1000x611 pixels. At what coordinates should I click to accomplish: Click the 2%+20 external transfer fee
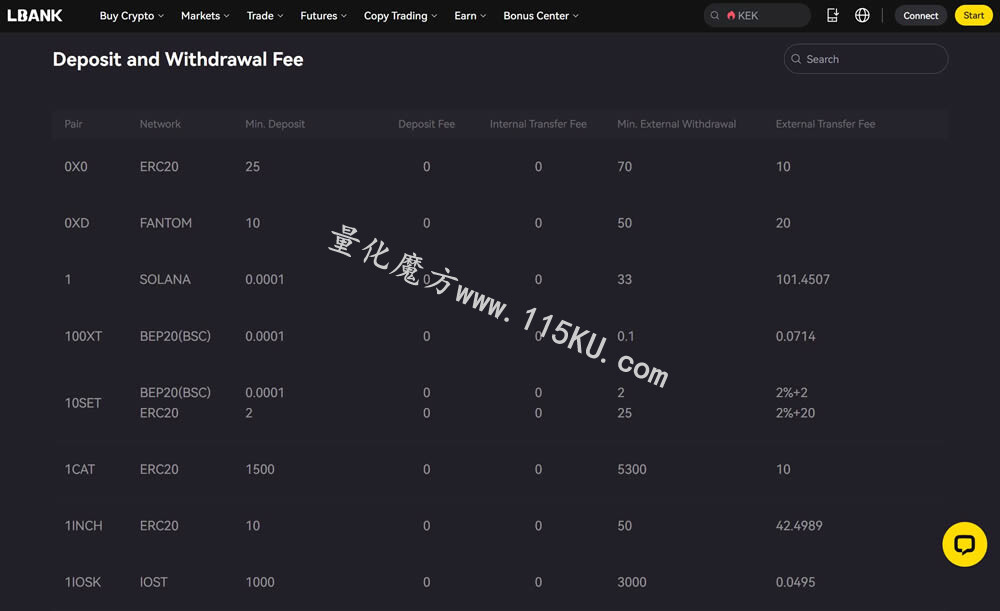tap(795, 413)
